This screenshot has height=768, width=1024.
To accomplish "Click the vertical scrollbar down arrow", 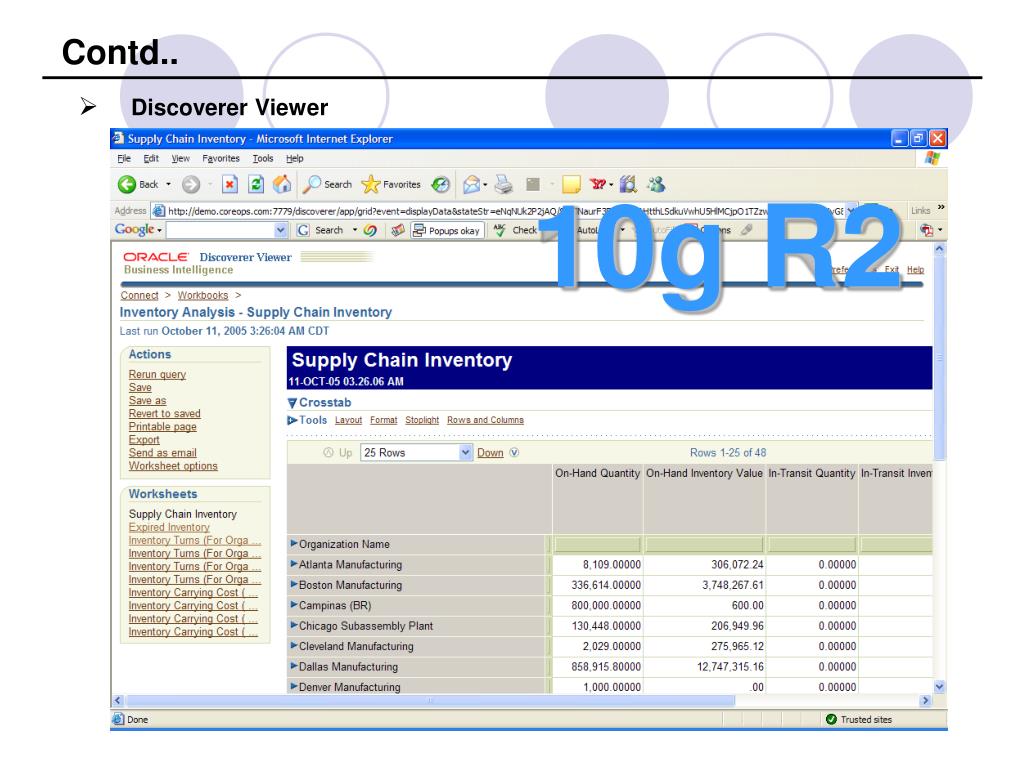I will [x=940, y=686].
